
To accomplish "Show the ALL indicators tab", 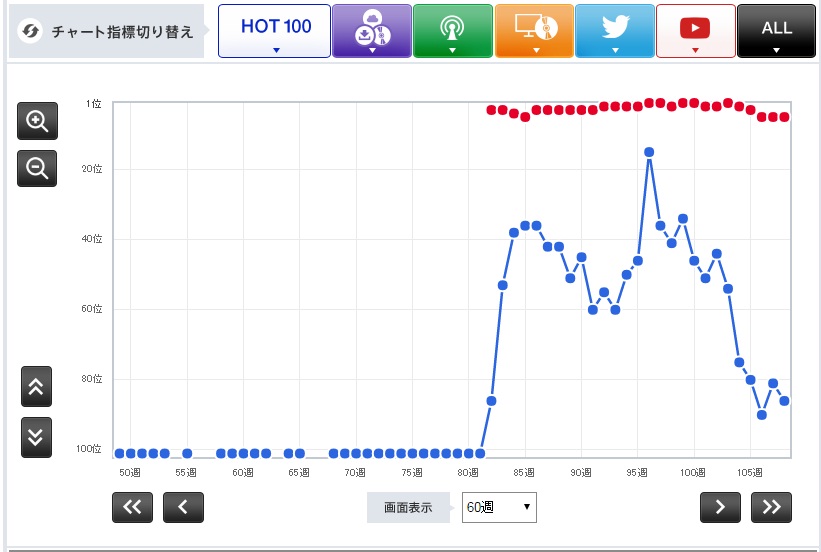I will pyautogui.click(x=776, y=31).
